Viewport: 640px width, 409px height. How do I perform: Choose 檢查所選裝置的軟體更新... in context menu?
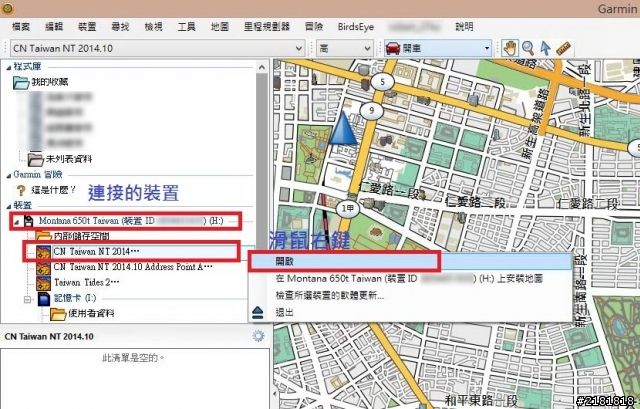click(x=410, y=296)
